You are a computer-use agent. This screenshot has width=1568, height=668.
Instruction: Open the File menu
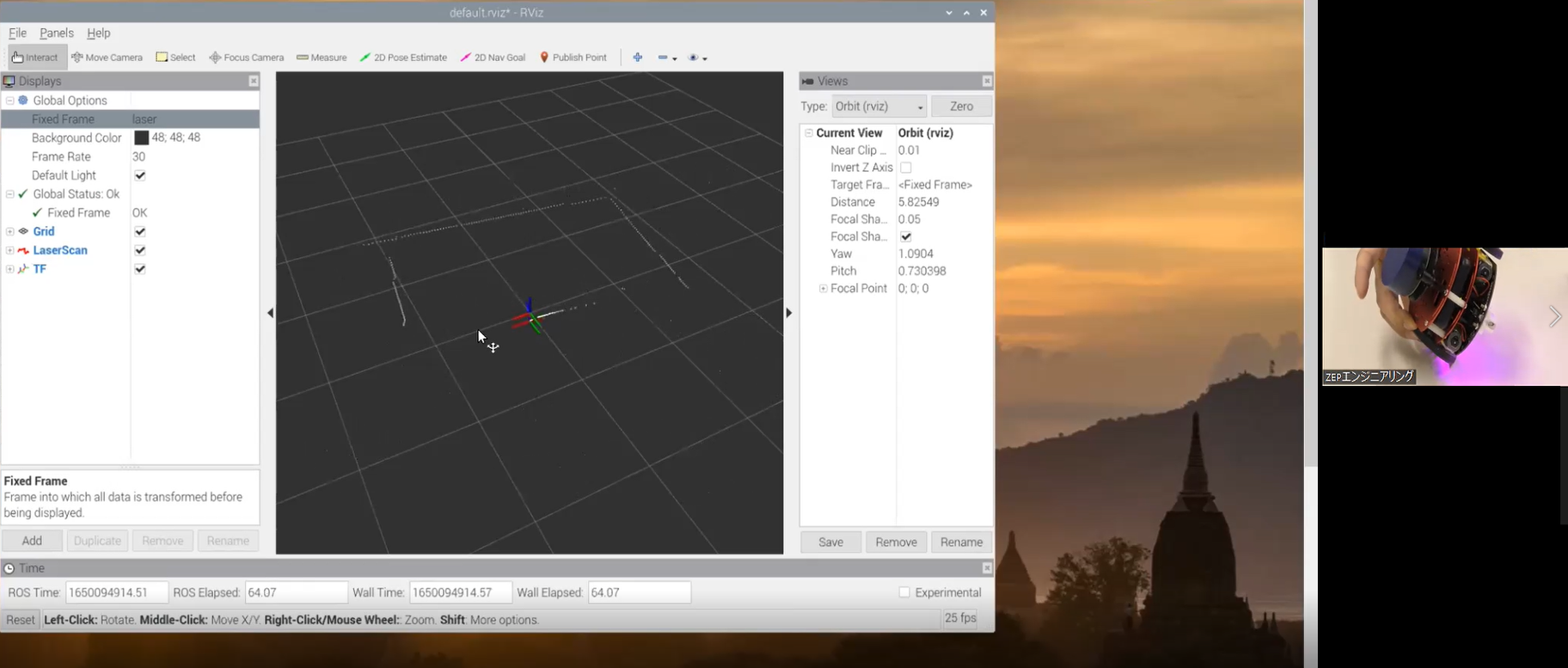tap(17, 33)
